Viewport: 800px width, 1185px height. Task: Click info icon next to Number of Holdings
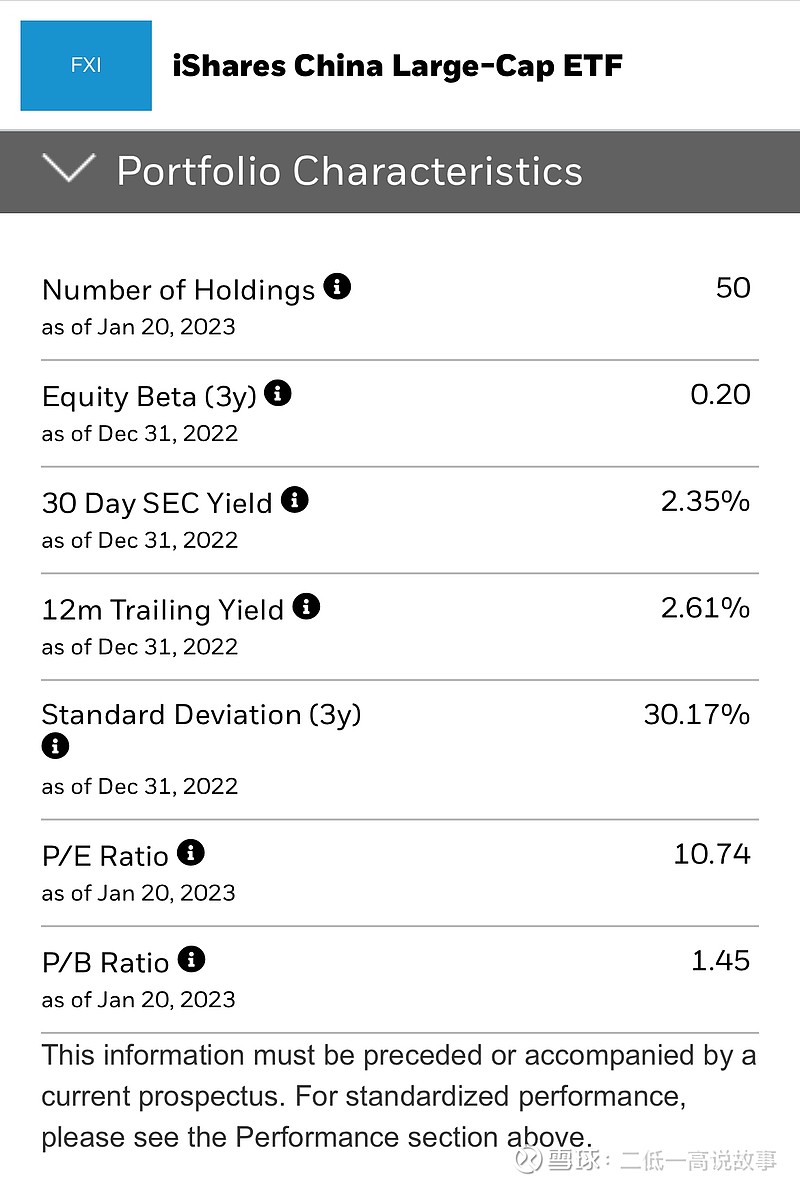[338, 288]
